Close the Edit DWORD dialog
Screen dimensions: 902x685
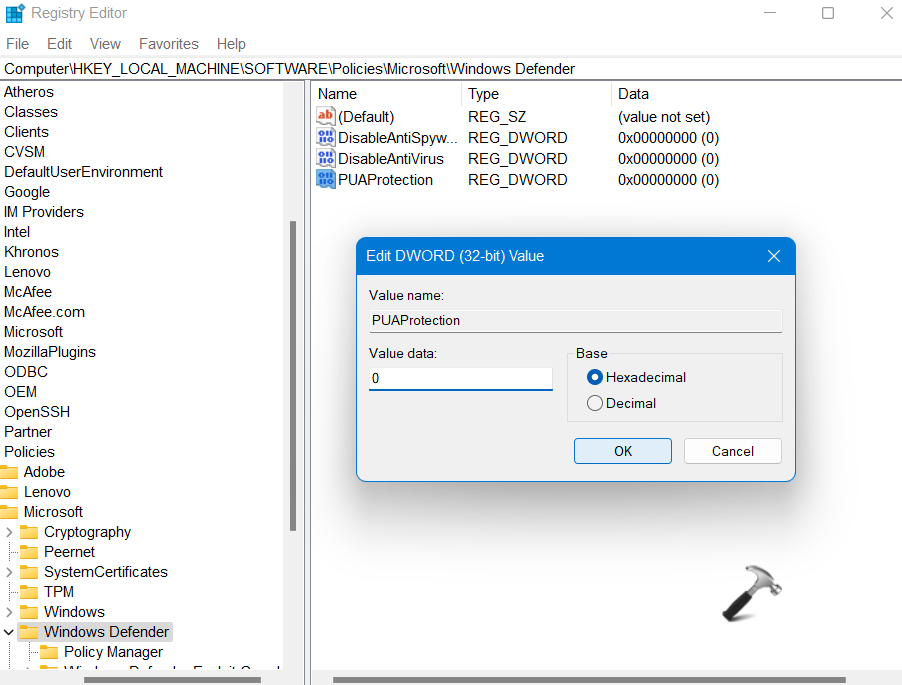point(774,256)
